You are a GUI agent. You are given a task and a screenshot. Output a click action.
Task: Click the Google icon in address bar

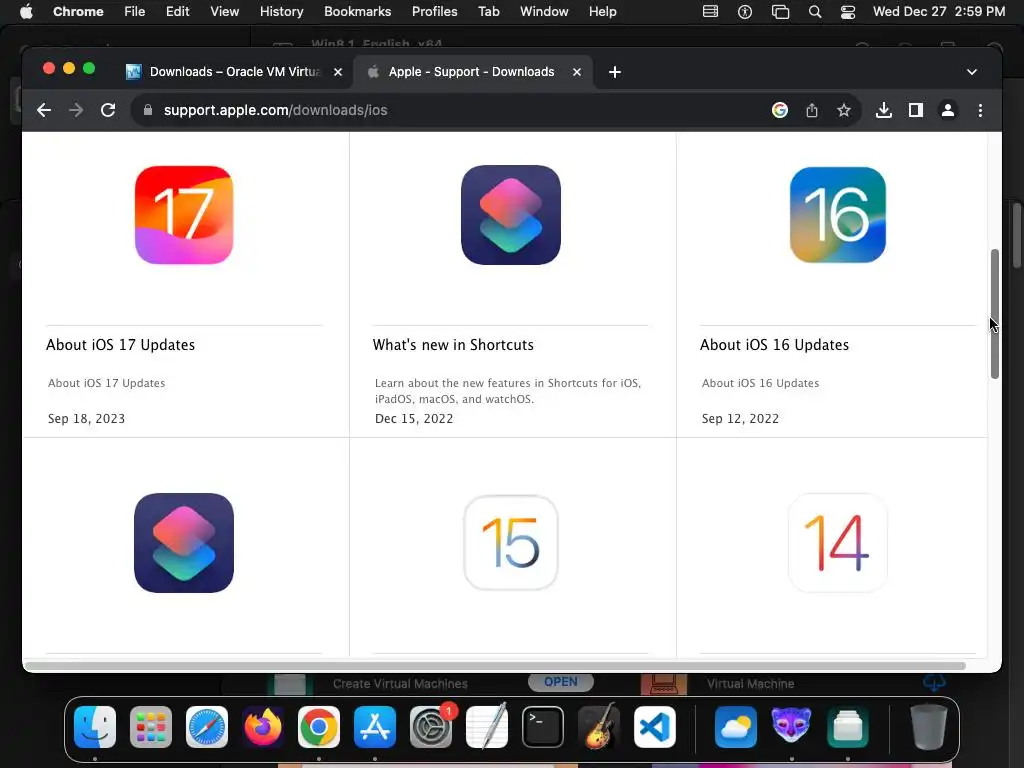coord(779,110)
